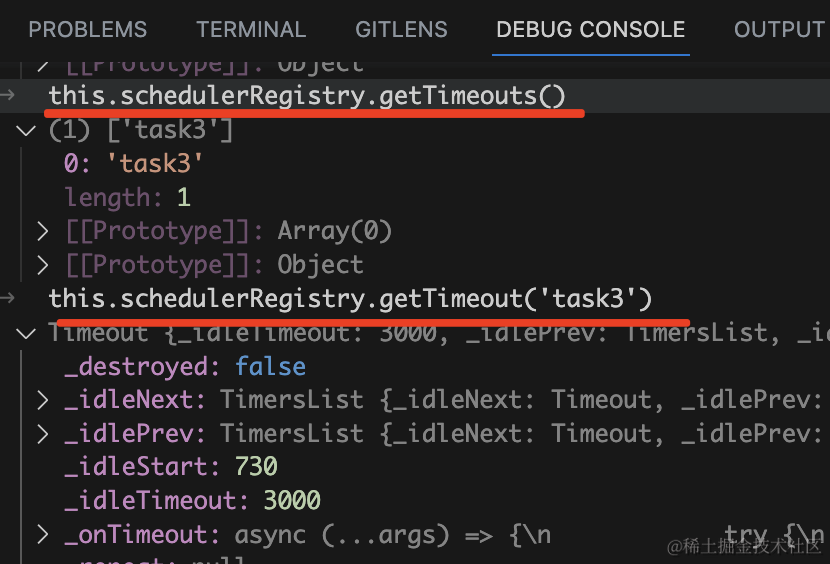
Task: Show the OUTPUT tab
Action: [x=779, y=30]
